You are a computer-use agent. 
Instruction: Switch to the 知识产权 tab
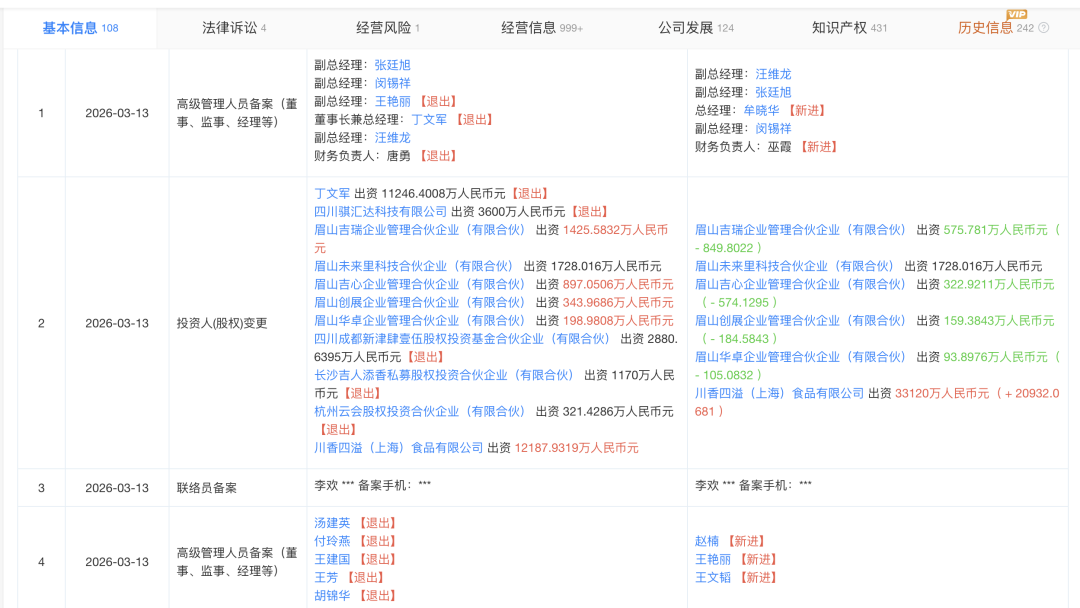pos(849,28)
